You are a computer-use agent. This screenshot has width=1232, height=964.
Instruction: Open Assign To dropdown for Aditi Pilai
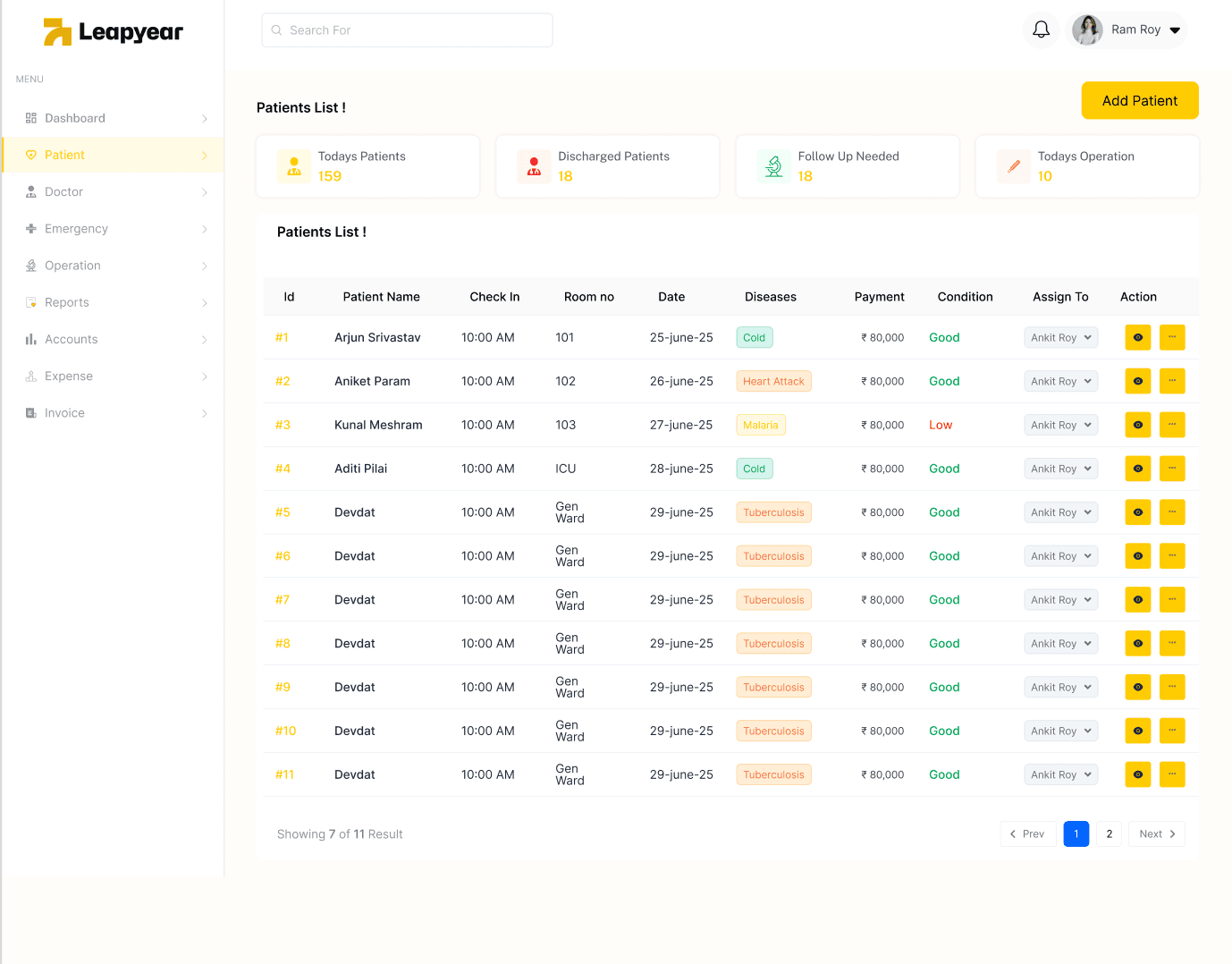[x=1060, y=469]
